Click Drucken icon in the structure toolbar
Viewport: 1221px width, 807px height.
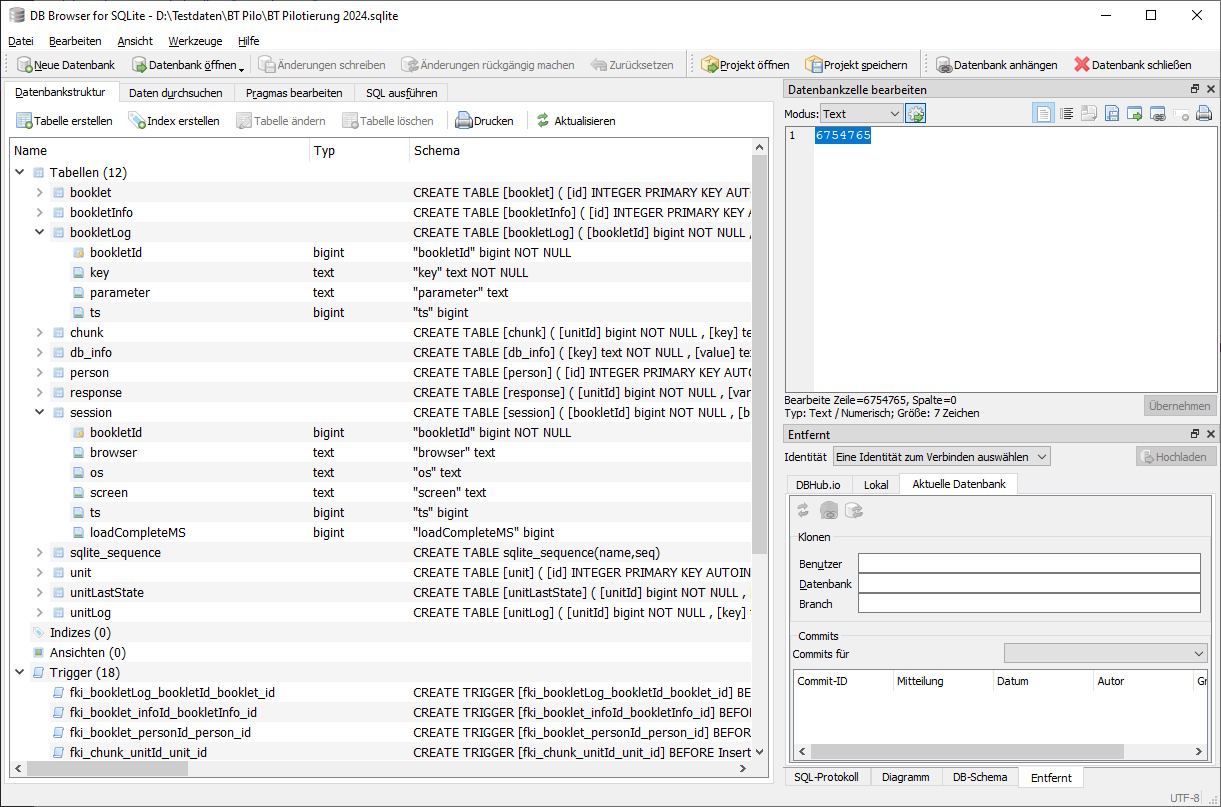pos(463,121)
